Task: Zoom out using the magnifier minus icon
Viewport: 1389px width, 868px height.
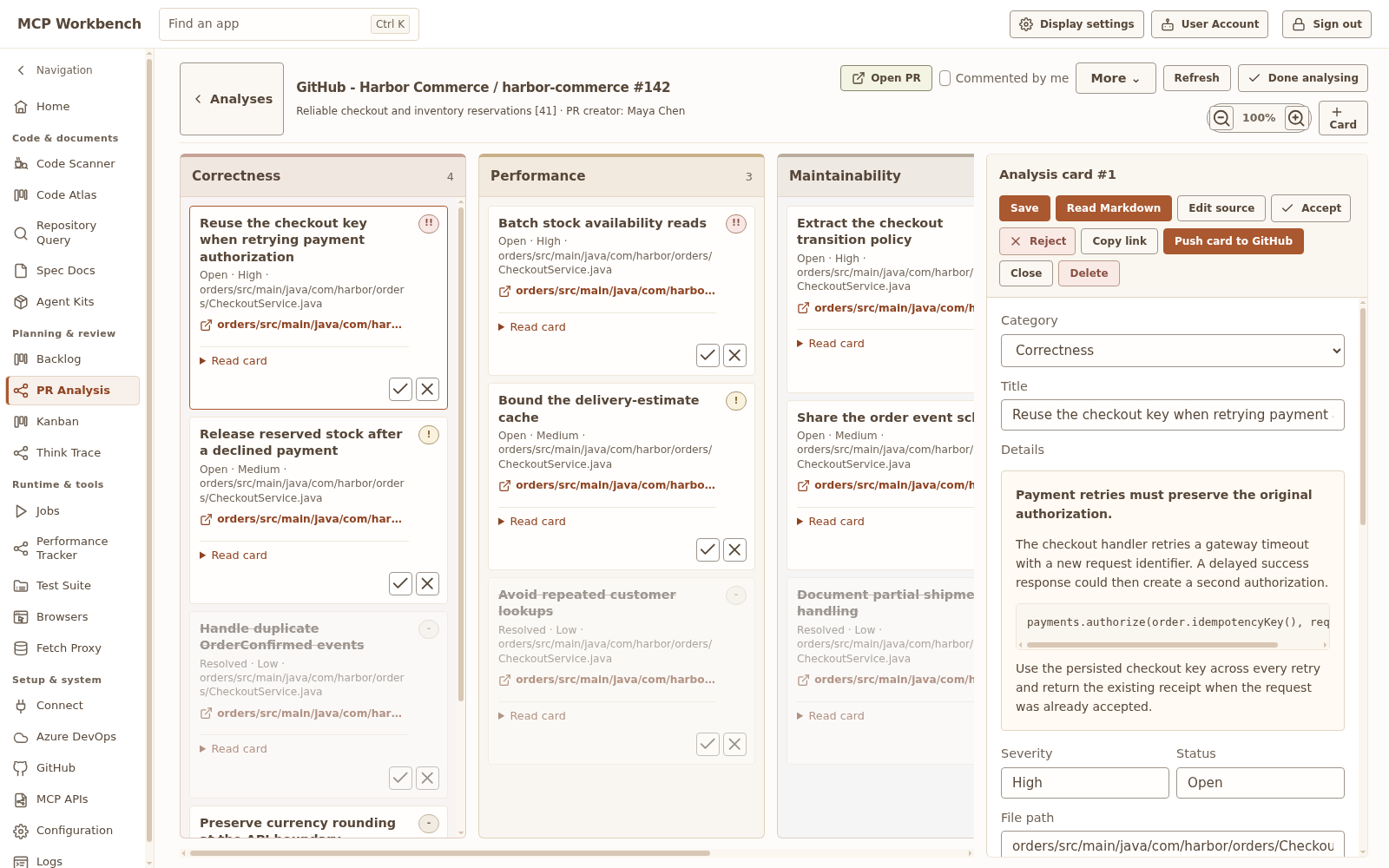Action: click(x=1221, y=118)
